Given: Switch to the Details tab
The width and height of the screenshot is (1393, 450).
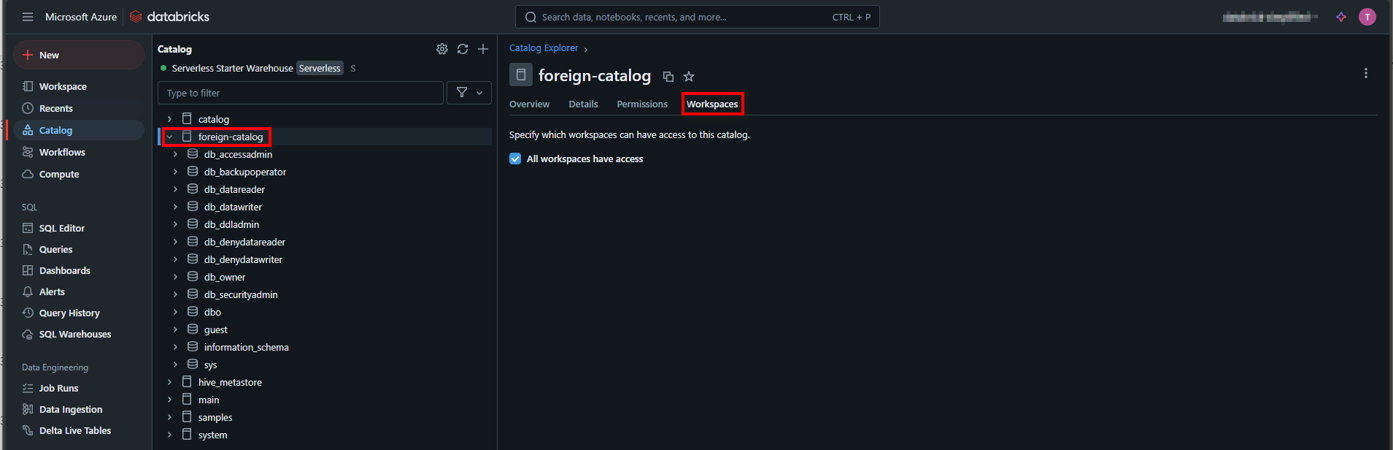Looking at the screenshot, I should point(583,104).
